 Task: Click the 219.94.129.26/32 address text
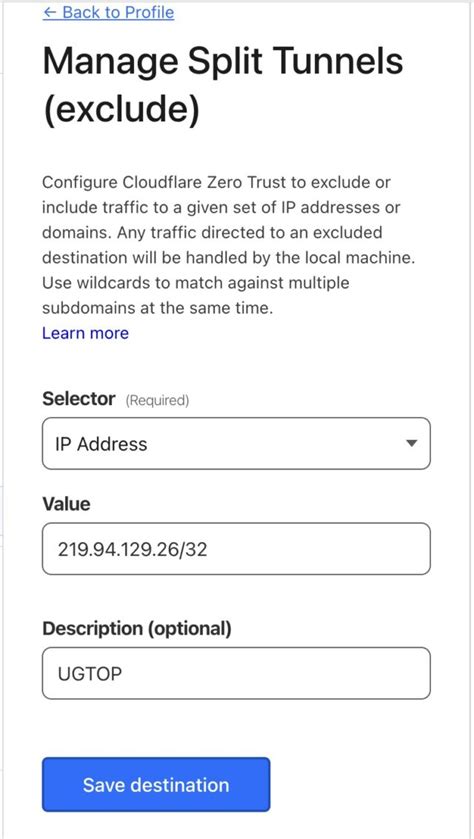pyautogui.click(x=131, y=550)
